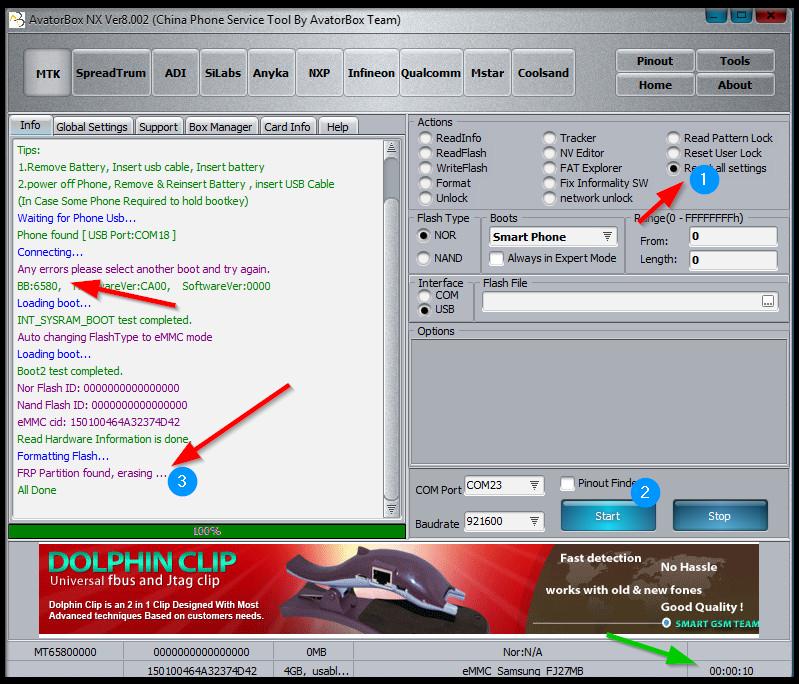The width and height of the screenshot is (799, 684).
Task: Click the Start button
Action: coord(608,516)
